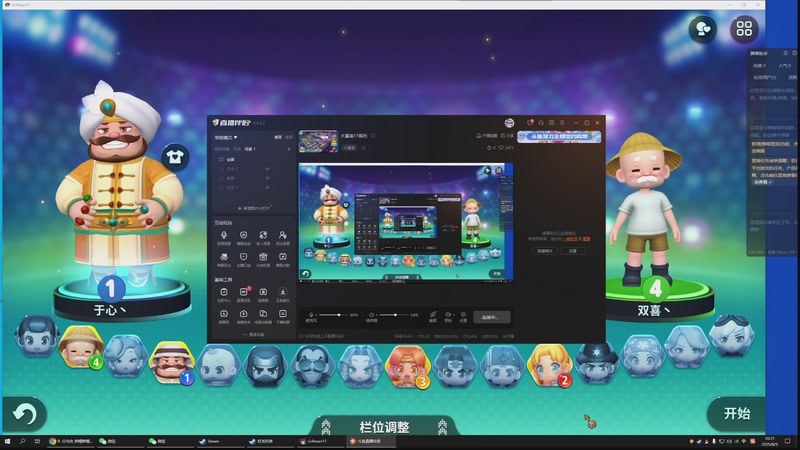
Task: Select portrait 竖屏 orientation option
Action: pyautogui.click(x=289, y=137)
